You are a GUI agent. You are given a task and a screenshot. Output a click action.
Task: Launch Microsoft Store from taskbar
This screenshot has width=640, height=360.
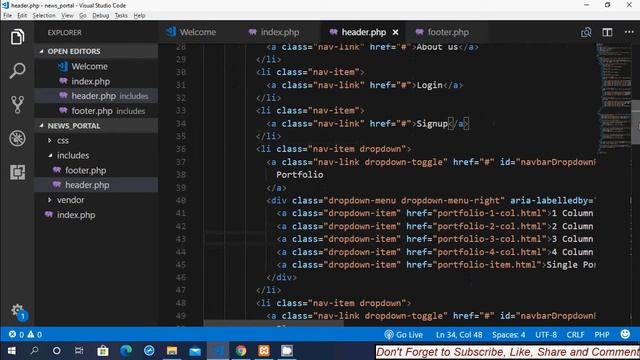(103, 351)
